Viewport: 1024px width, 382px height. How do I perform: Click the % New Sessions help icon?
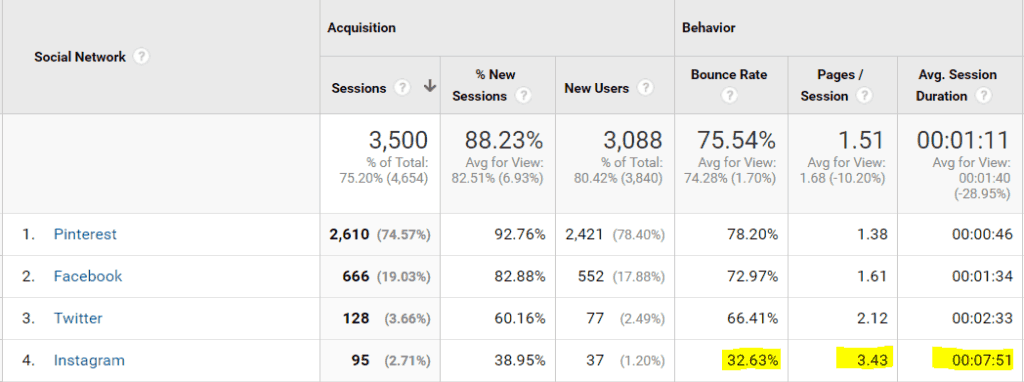[522, 96]
